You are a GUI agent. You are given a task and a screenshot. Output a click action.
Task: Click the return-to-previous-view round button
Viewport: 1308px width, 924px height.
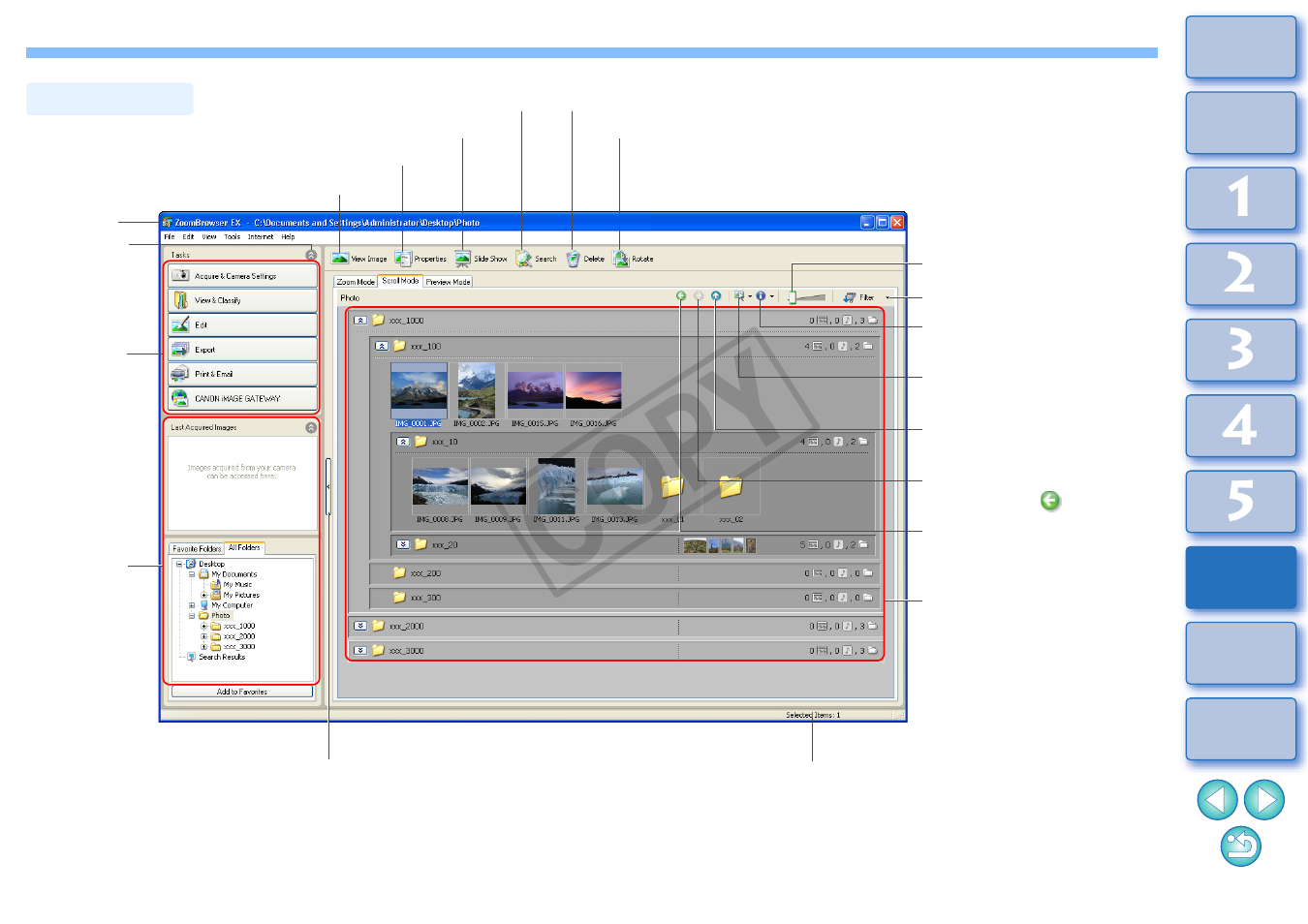[1241, 847]
